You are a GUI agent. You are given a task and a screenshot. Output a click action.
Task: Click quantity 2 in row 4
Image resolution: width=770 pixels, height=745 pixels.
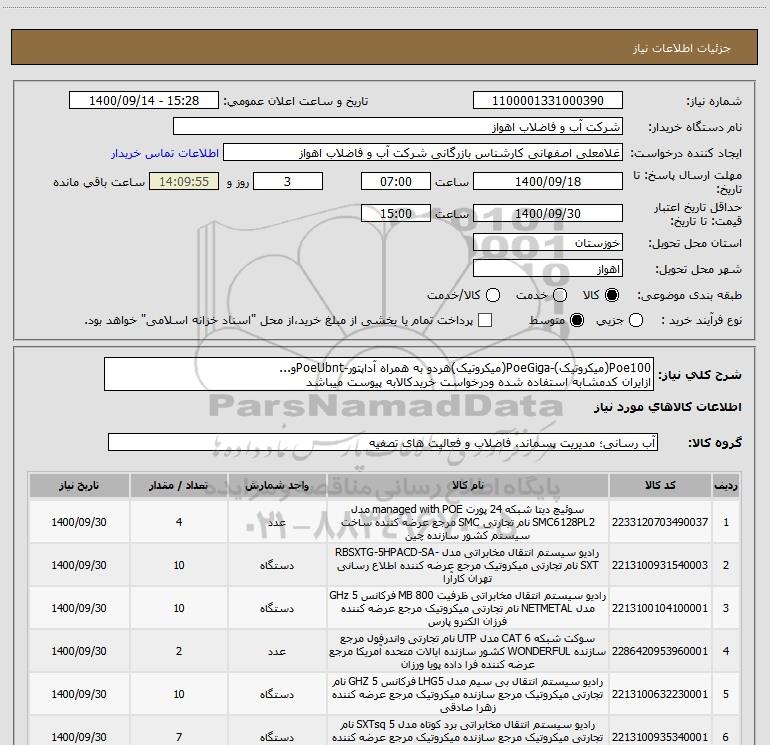tap(179, 651)
